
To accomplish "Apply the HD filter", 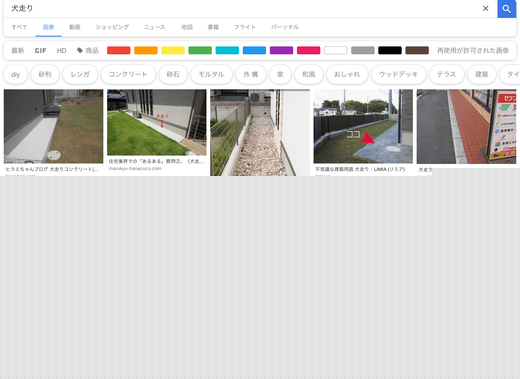I will [x=61, y=50].
